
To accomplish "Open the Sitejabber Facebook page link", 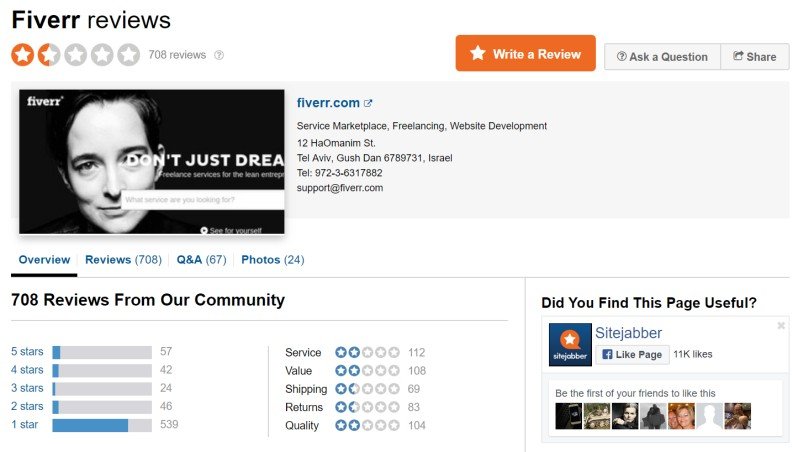I will point(628,333).
